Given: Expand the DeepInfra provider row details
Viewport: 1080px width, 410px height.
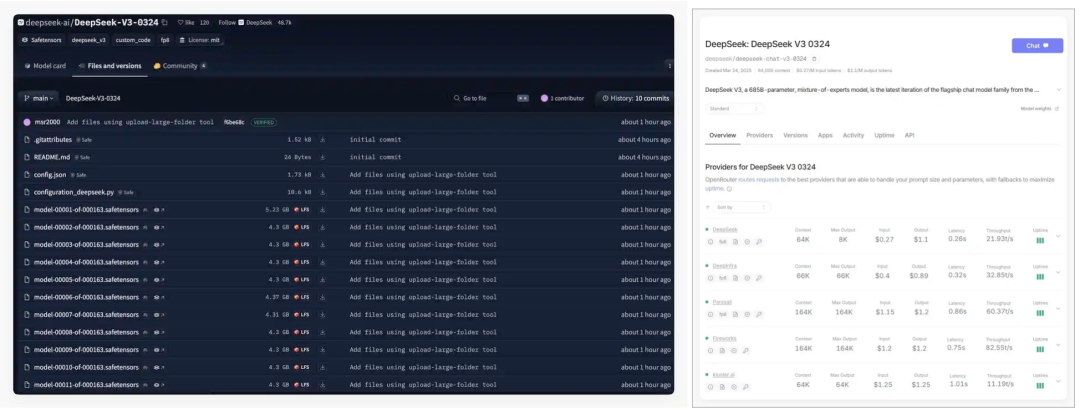Looking at the screenshot, I should click(1058, 272).
